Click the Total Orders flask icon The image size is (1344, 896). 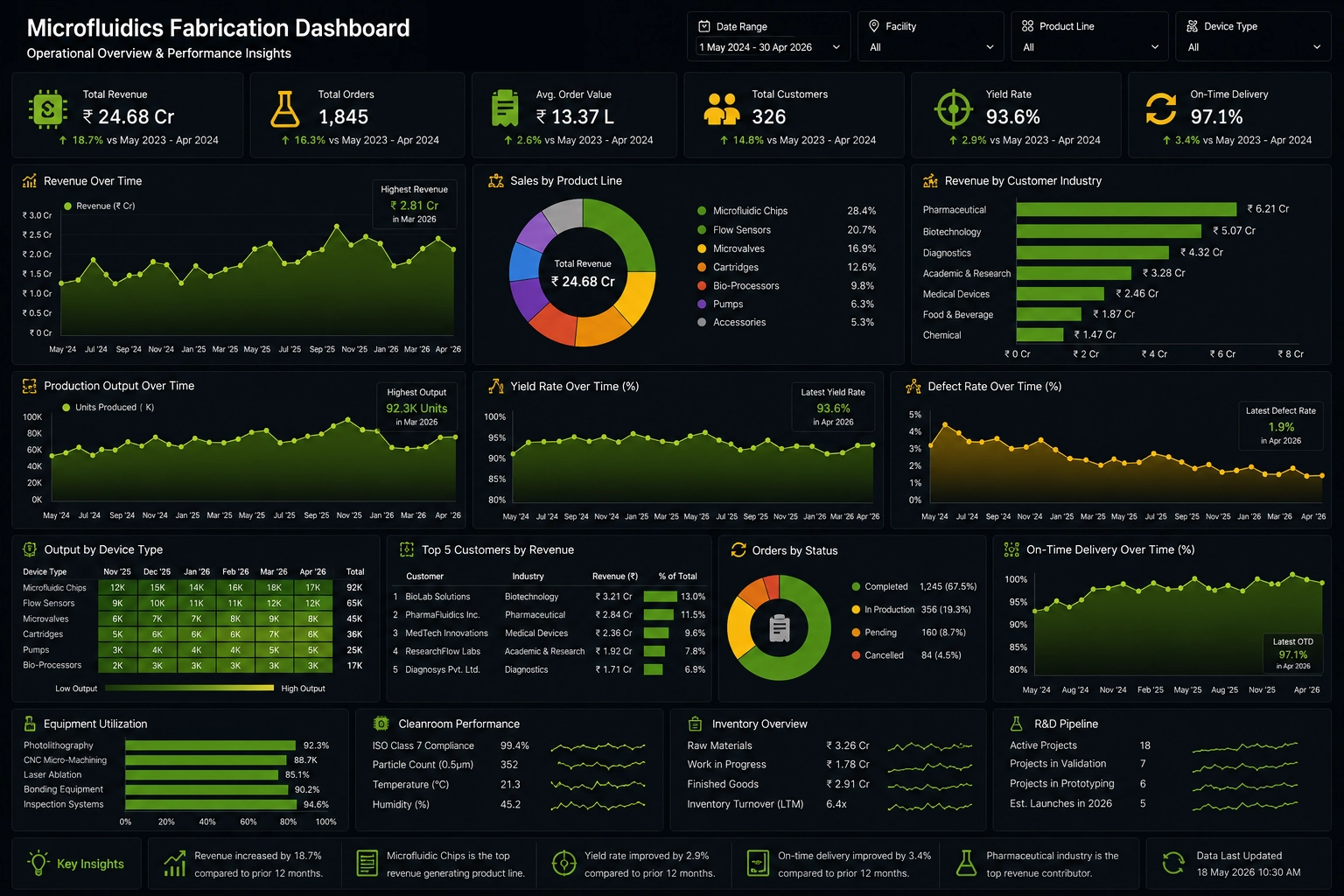284,109
